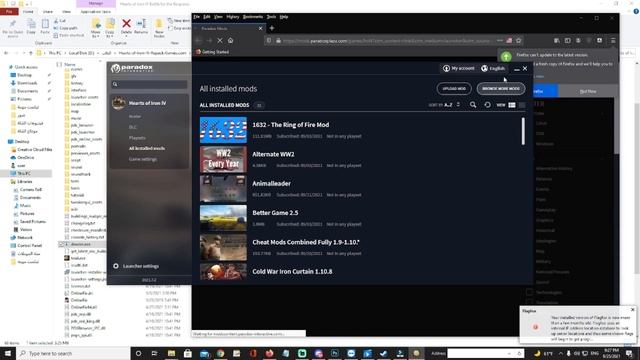Open Game settings in launcher sidebar
The image size is (640, 360).
pyautogui.click(x=143, y=159)
